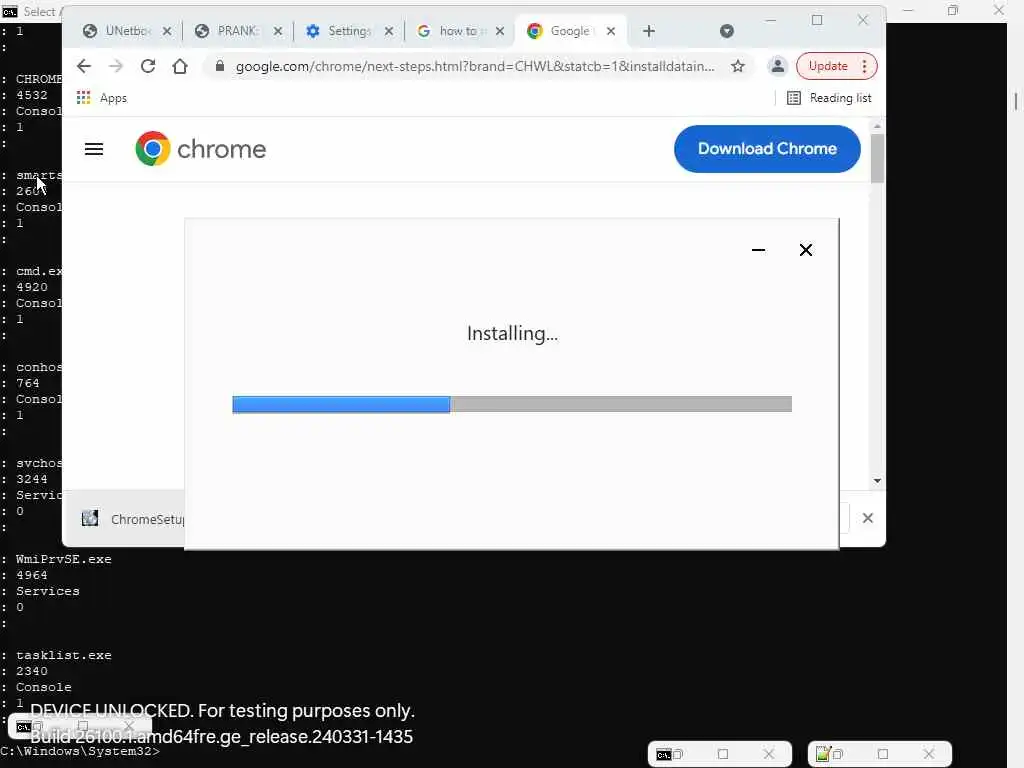Image resolution: width=1024 pixels, height=768 pixels.
Task: Click the Chrome logo on the page
Action: (200, 149)
